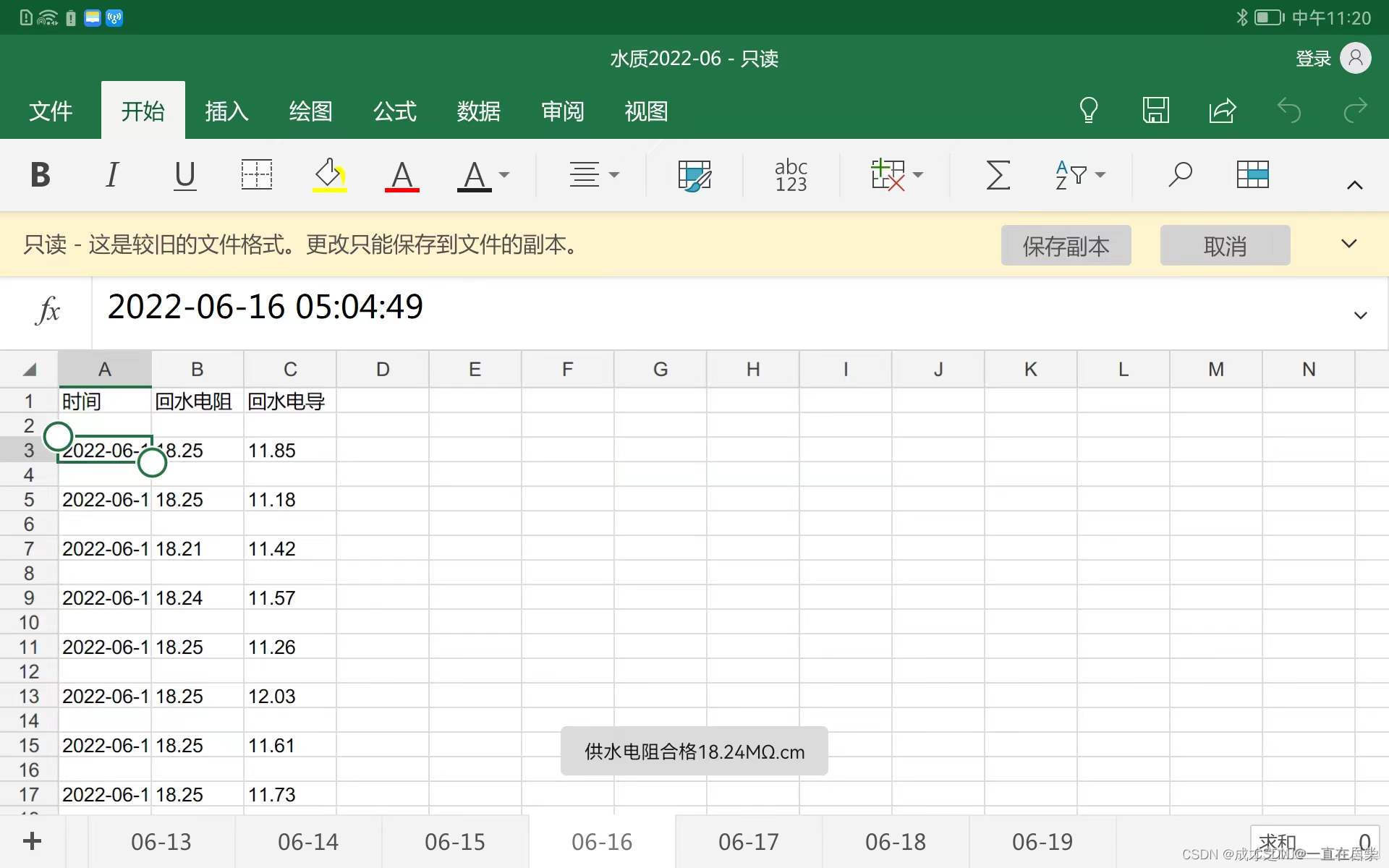
Task: Switch to the 插入 tab
Action: [x=226, y=111]
